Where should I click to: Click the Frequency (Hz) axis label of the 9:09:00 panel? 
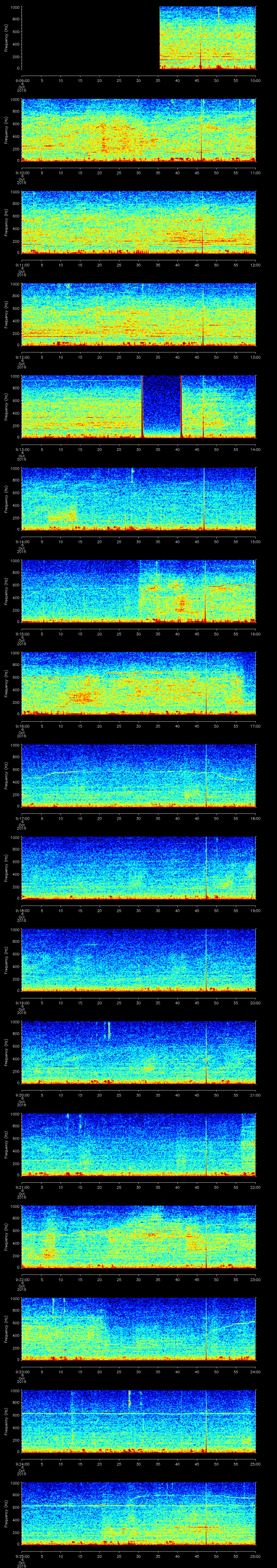6,38
